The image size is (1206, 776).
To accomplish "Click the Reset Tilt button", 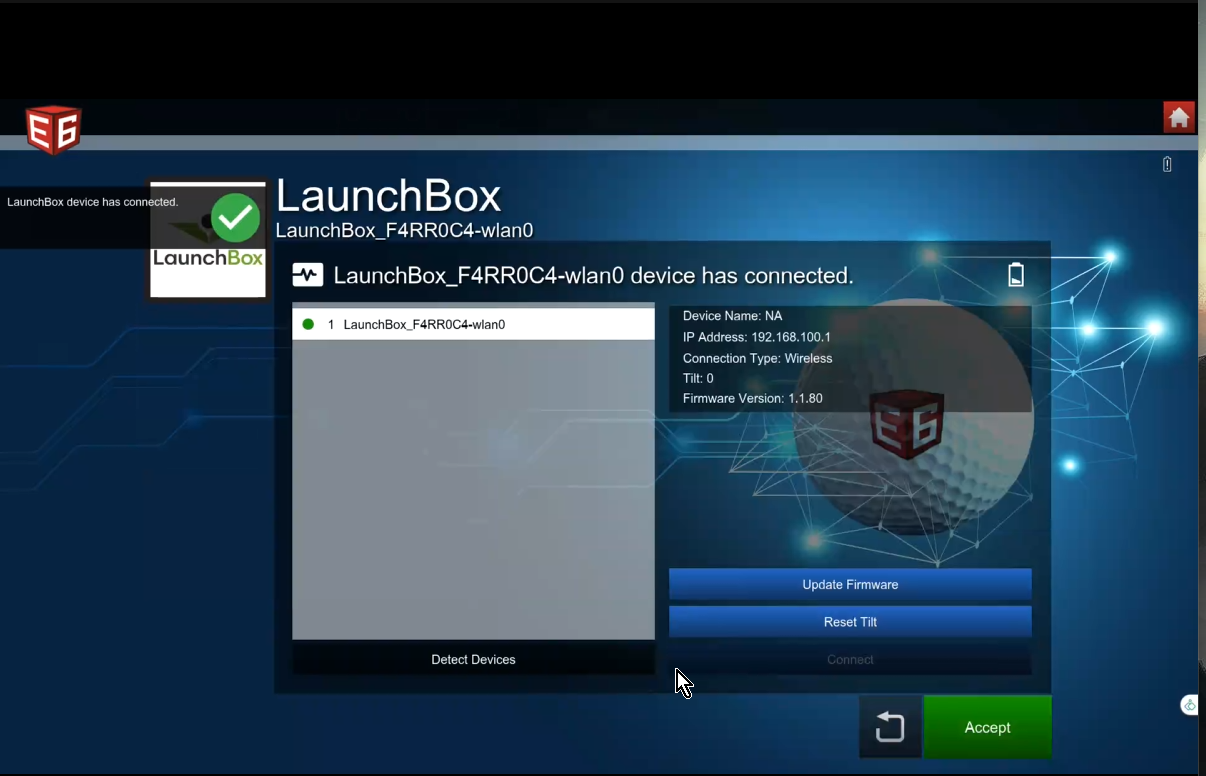I will pyautogui.click(x=850, y=622).
